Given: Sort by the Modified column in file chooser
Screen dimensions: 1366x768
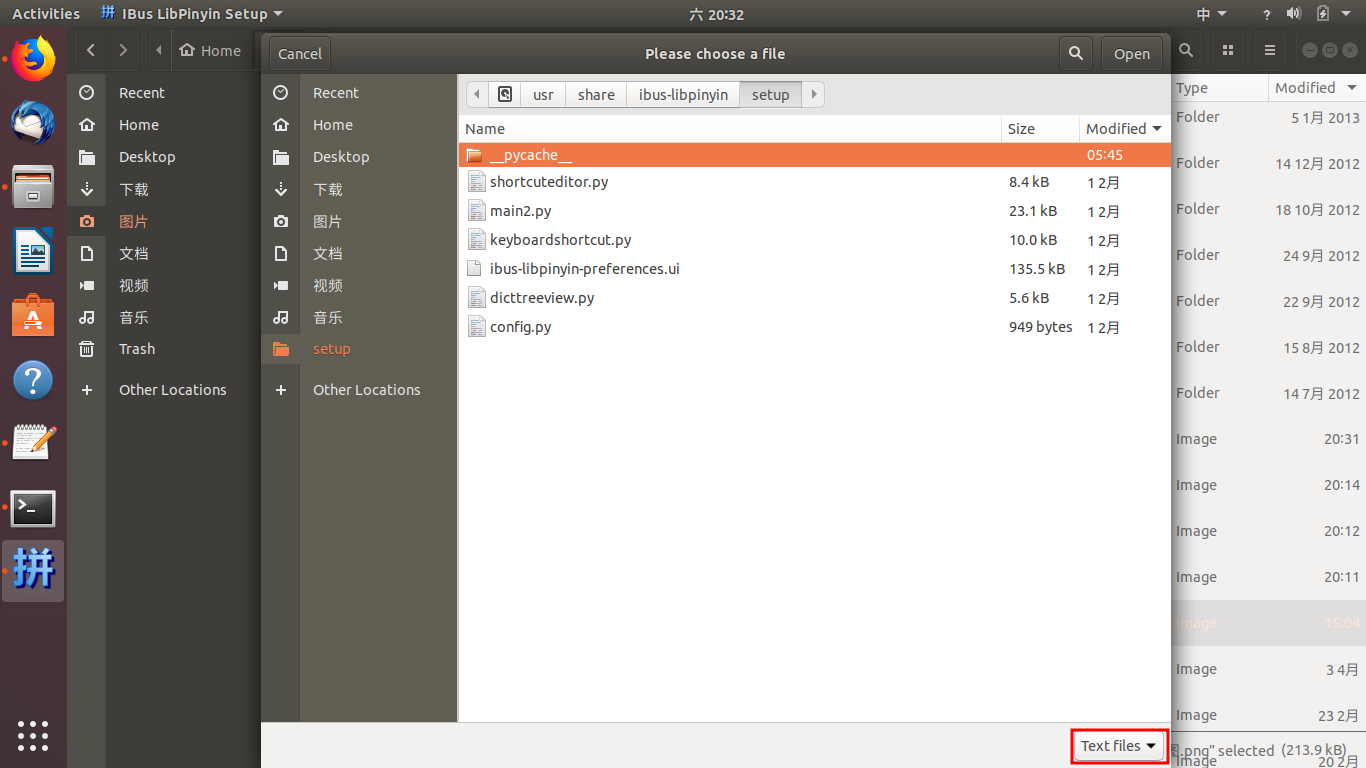Looking at the screenshot, I should point(1124,129).
